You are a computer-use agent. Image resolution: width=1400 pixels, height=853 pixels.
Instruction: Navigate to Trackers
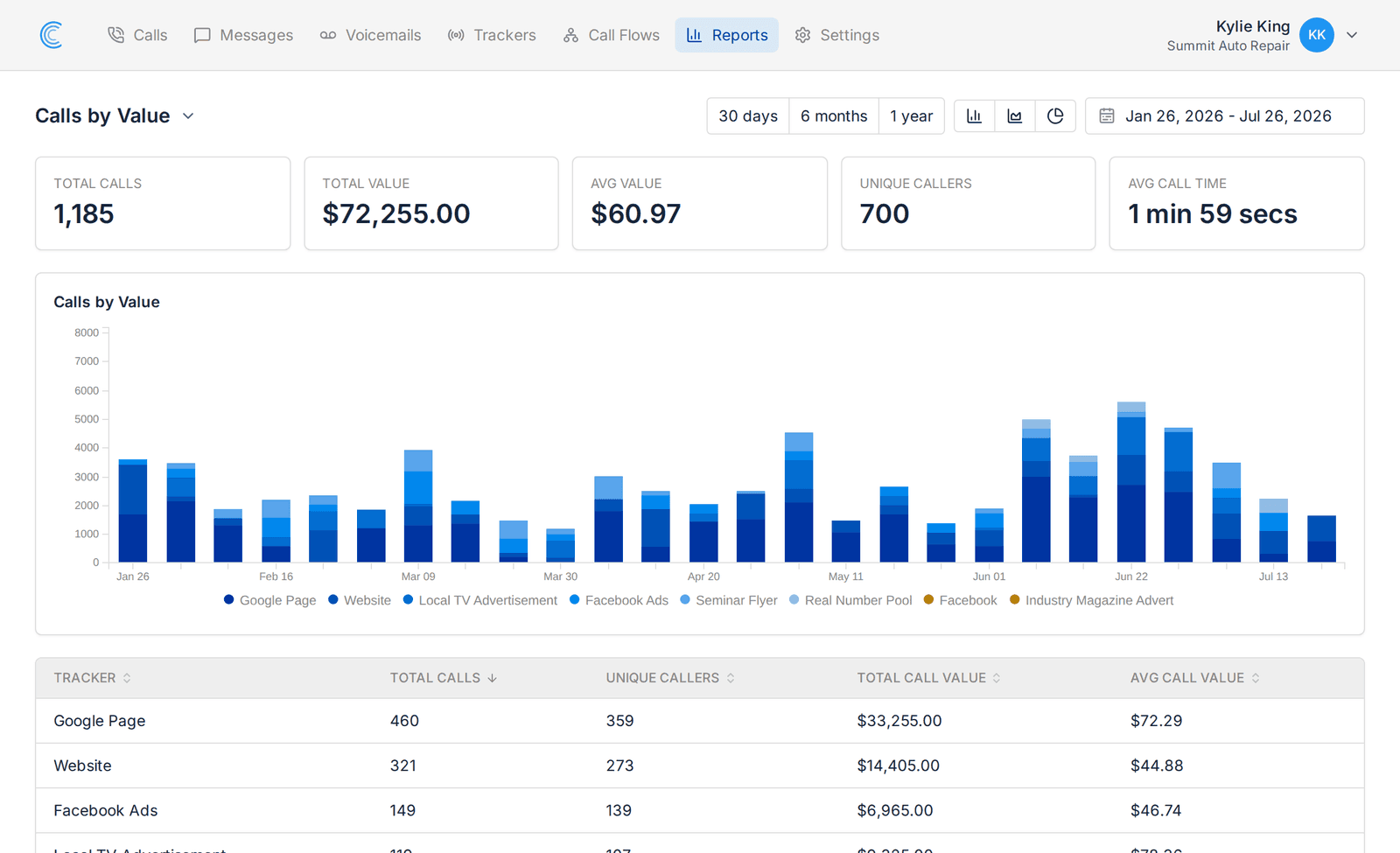coord(492,35)
